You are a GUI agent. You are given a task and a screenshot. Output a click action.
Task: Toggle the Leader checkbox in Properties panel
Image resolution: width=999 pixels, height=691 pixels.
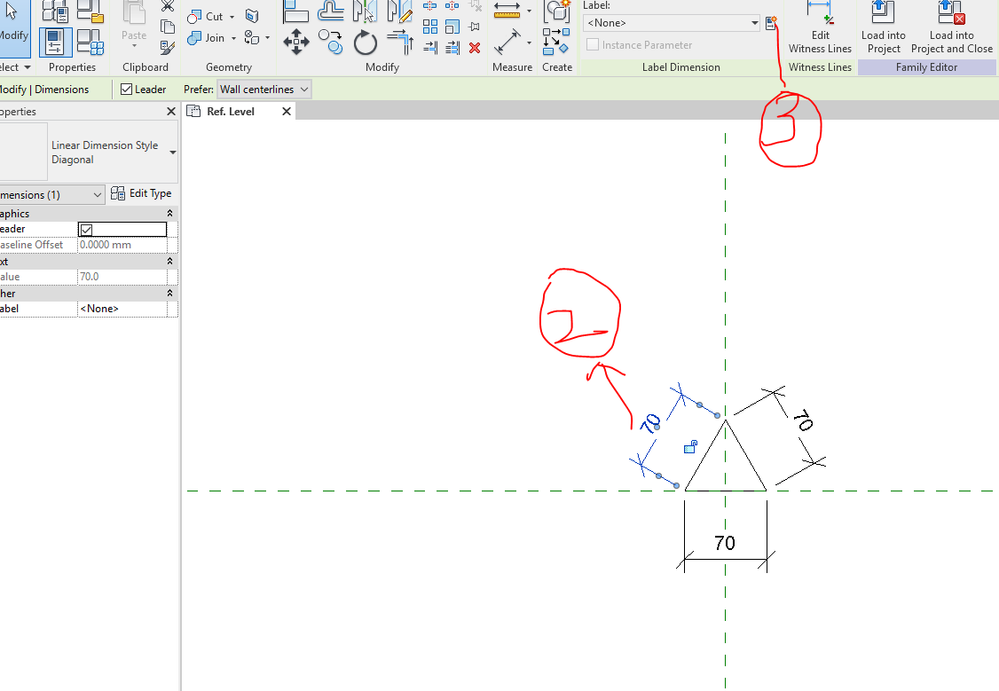87,229
